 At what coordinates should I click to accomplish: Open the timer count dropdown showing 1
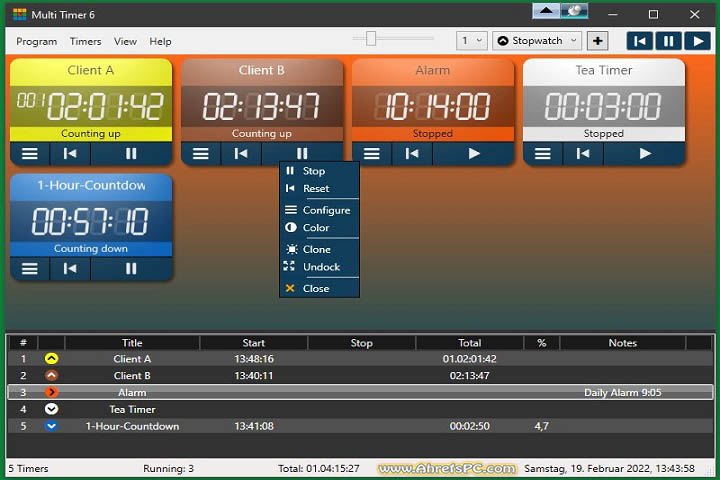click(x=471, y=41)
